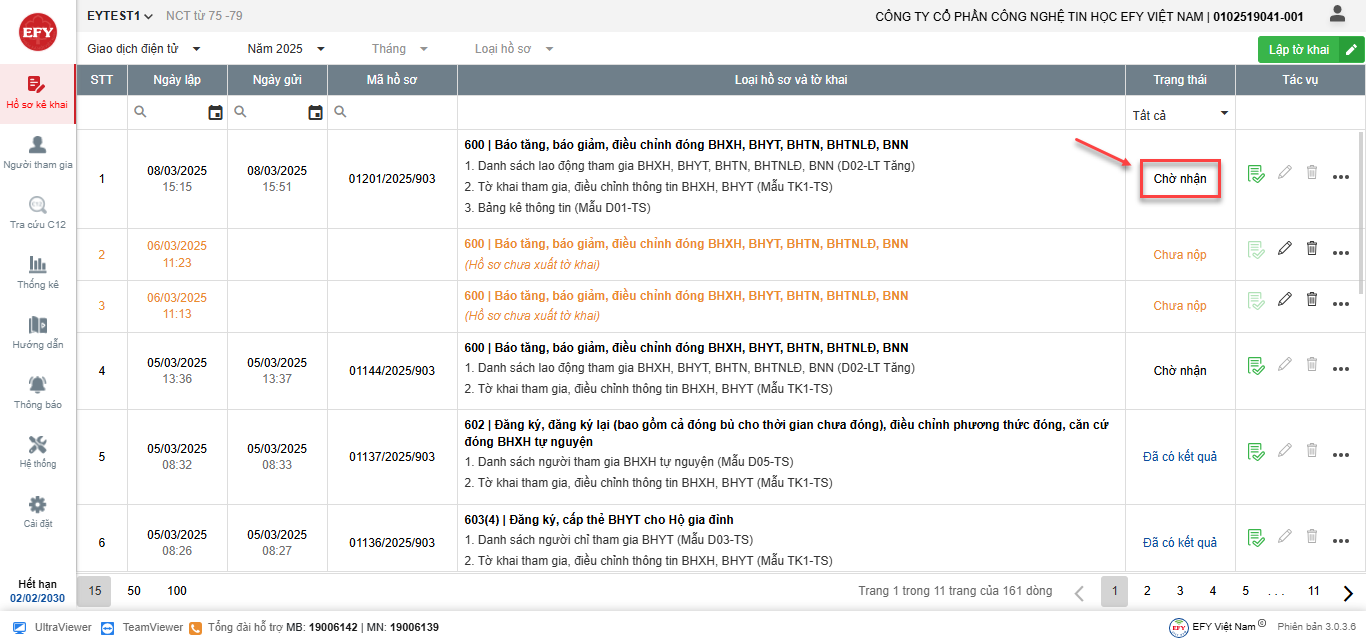Viewport: 1366px width, 641px height.
Task: Set page size to 50 rows
Action: click(x=134, y=591)
